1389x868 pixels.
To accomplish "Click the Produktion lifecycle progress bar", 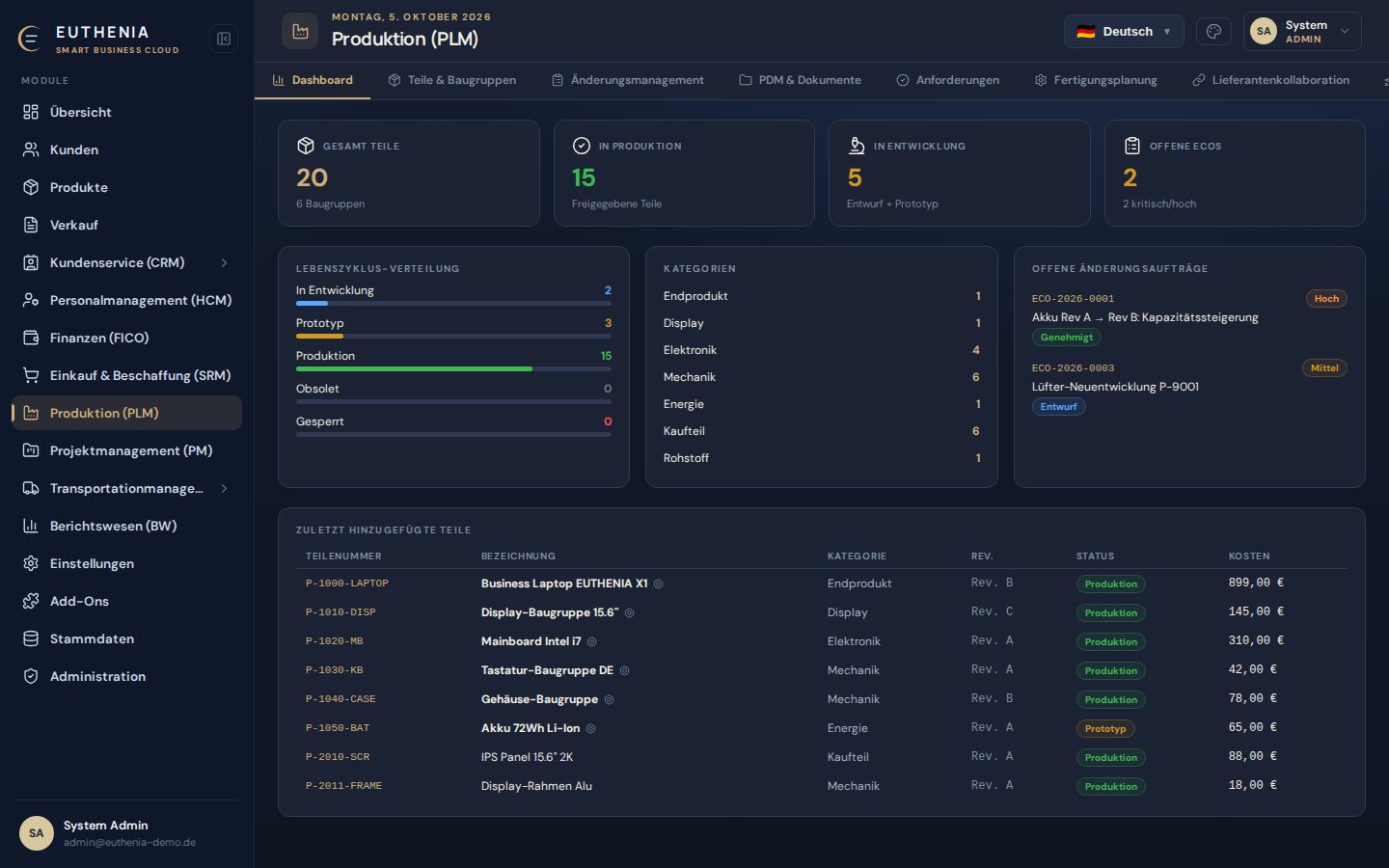I will 453,368.
